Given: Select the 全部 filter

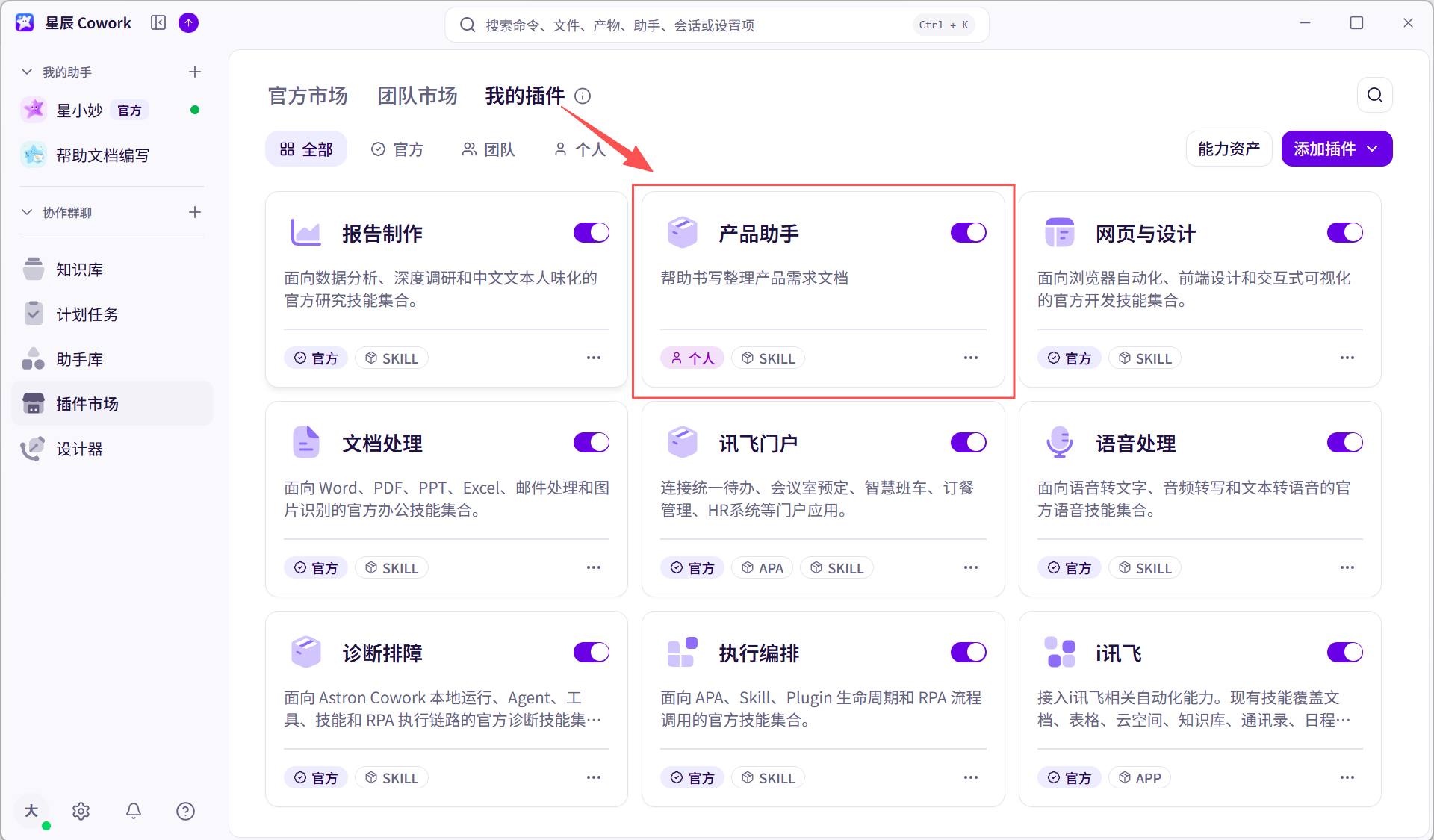Looking at the screenshot, I should coord(306,149).
